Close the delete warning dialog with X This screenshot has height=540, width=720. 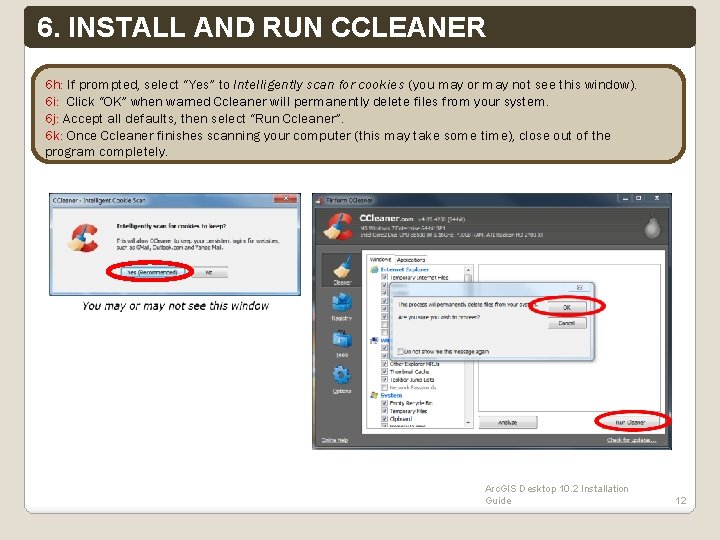pos(579,287)
